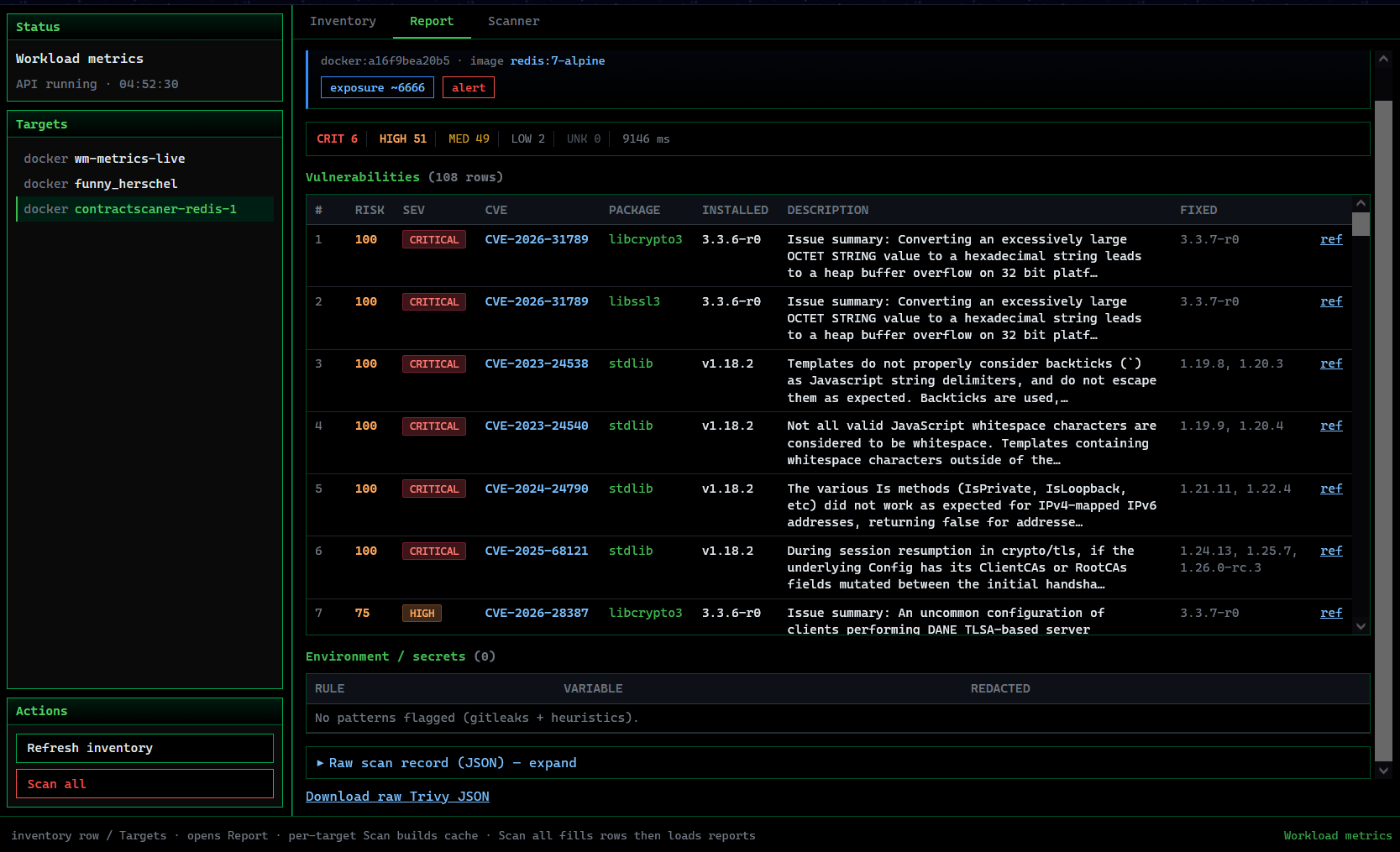1400x852 pixels.
Task: Click the CVE-2023-24540 identifier
Action: [537, 426]
